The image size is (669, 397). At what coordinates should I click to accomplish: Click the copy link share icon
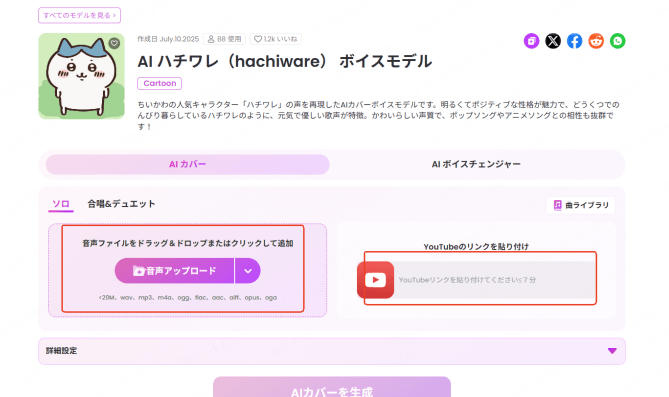coord(531,41)
